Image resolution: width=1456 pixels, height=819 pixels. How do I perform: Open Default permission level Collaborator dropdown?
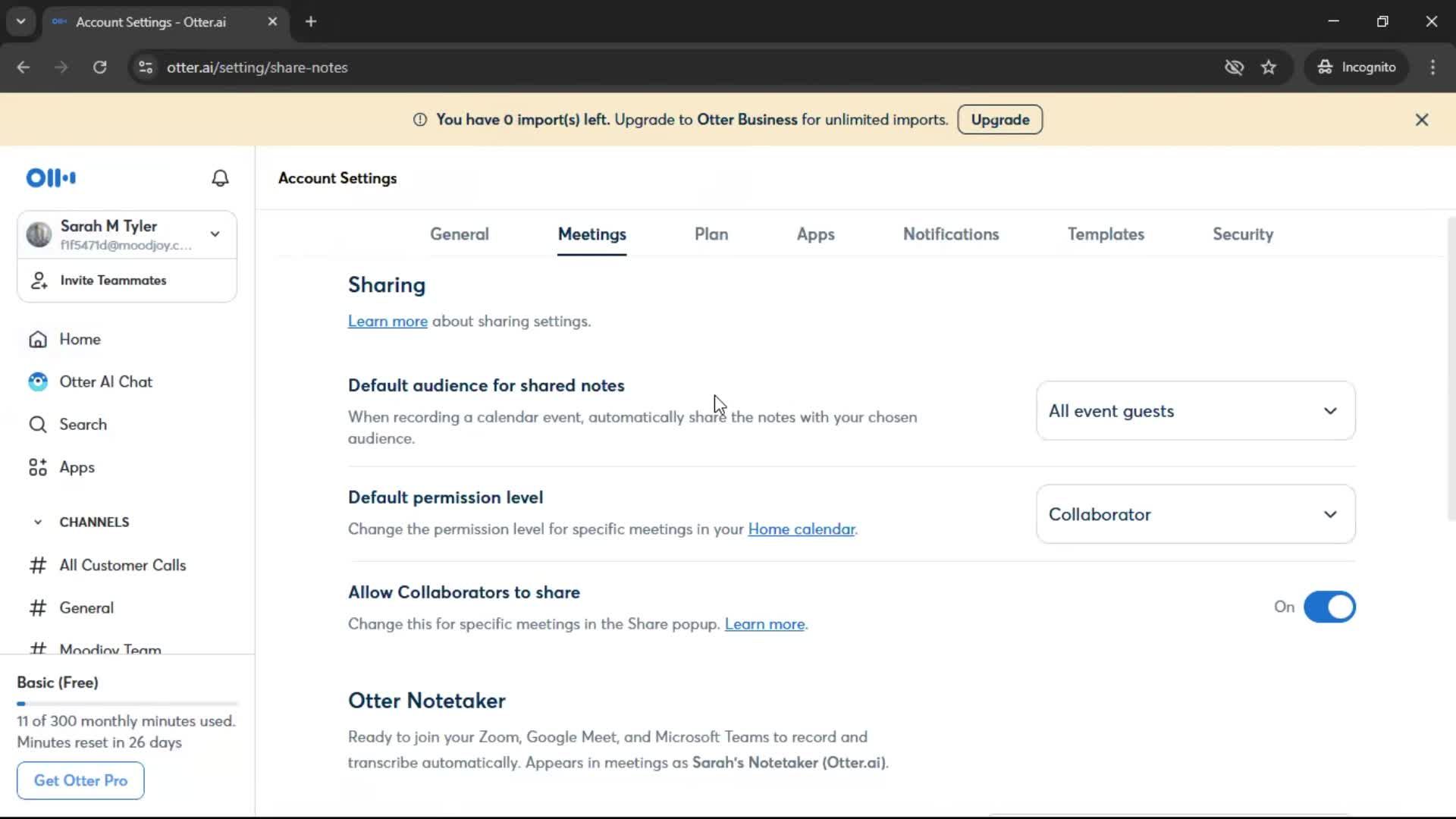point(1195,514)
